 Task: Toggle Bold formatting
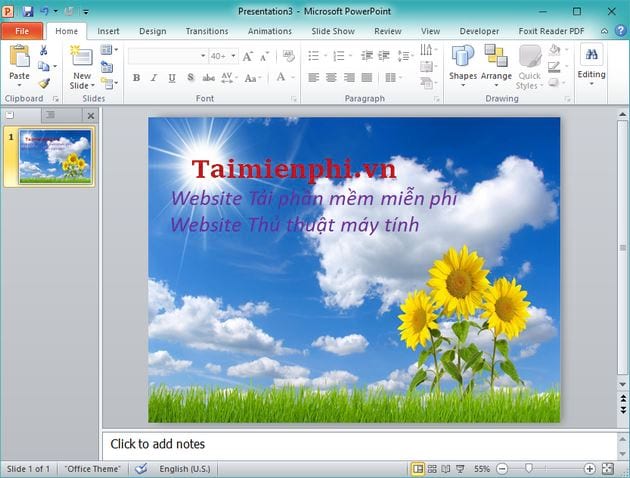[137, 78]
